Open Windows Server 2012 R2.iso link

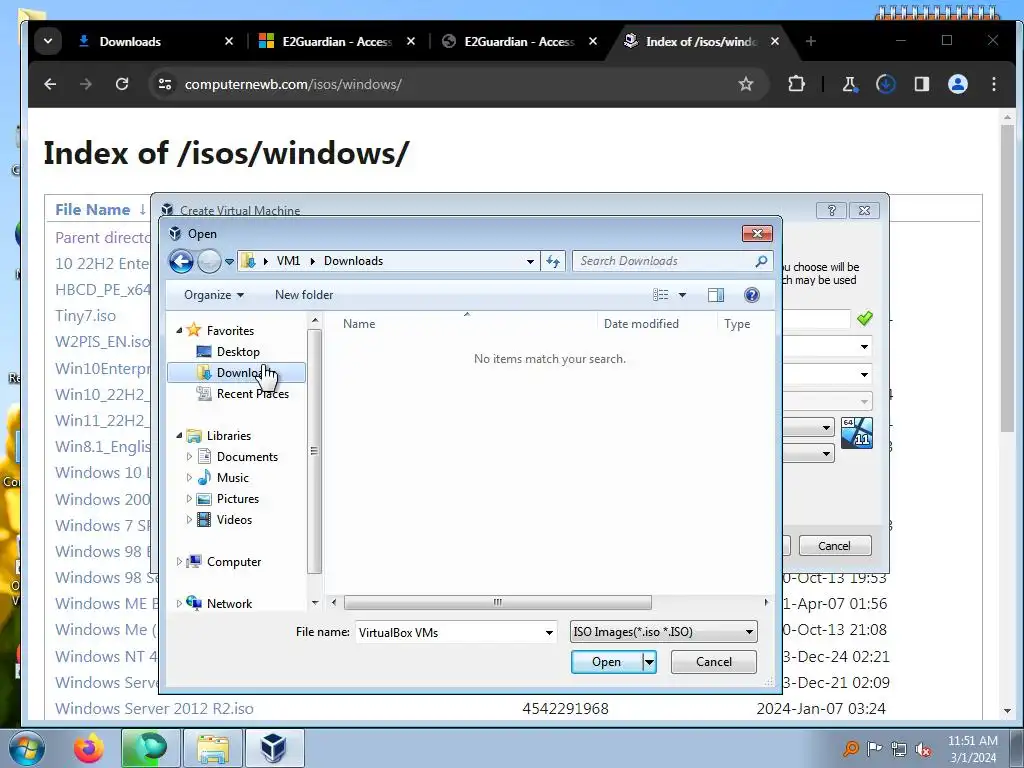[154, 709]
